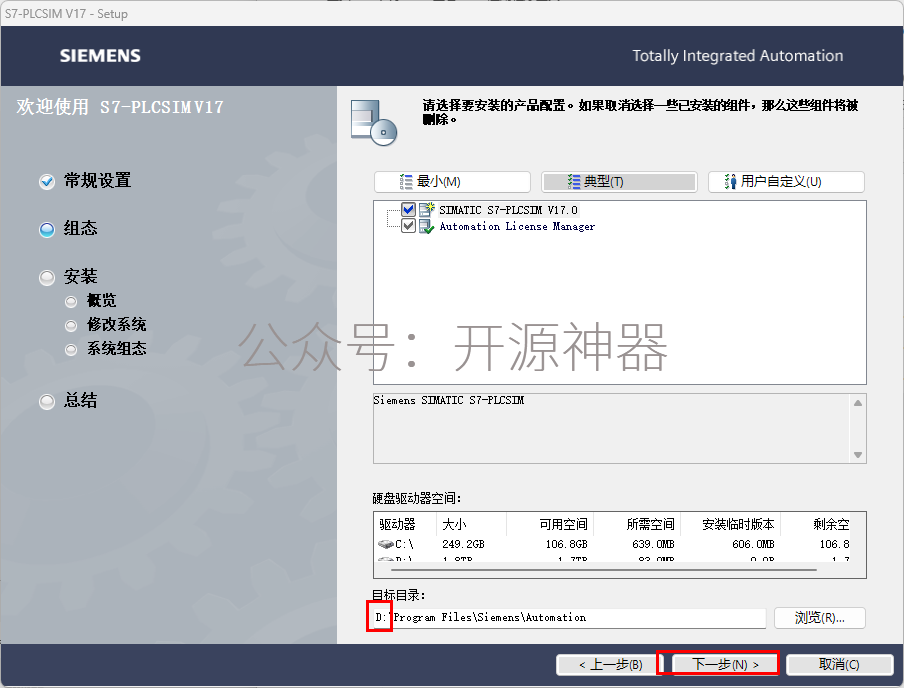This screenshot has height=688, width=904.
Task: Select the 修改系统 sub-step indicator
Action: tap(71, 325)
